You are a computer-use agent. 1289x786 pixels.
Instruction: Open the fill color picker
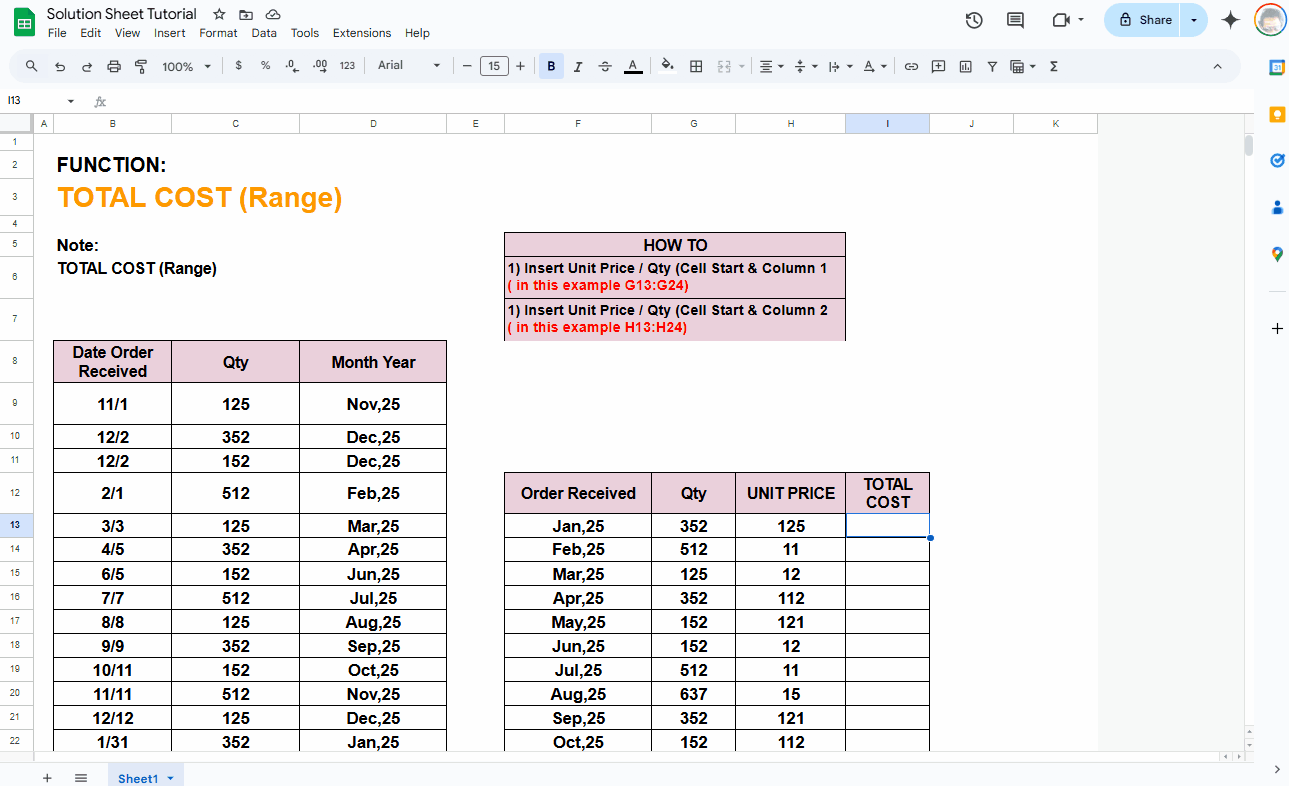pyautogui.click(x=668, y=66)
